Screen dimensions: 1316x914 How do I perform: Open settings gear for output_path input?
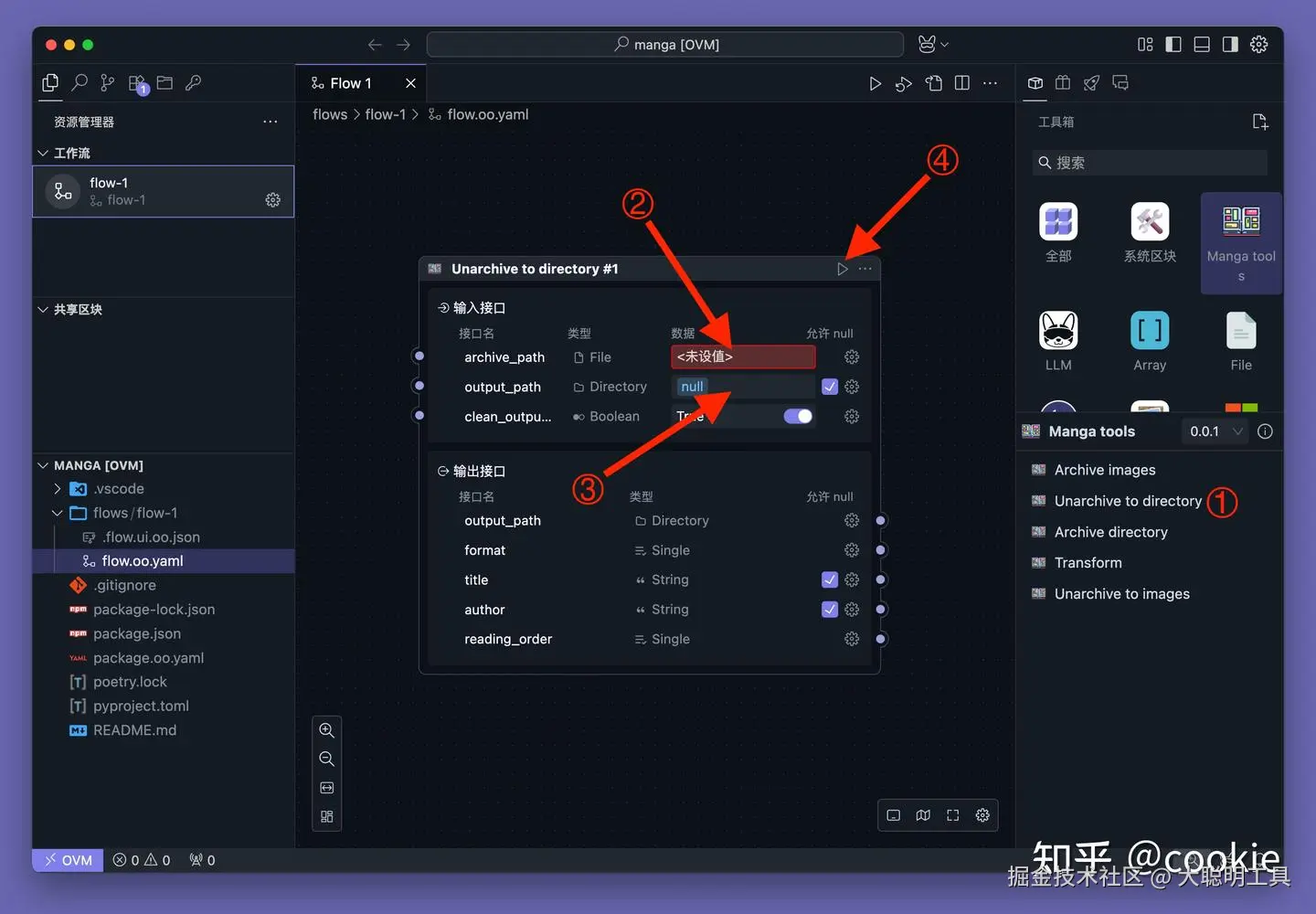[x=852, y=387]
